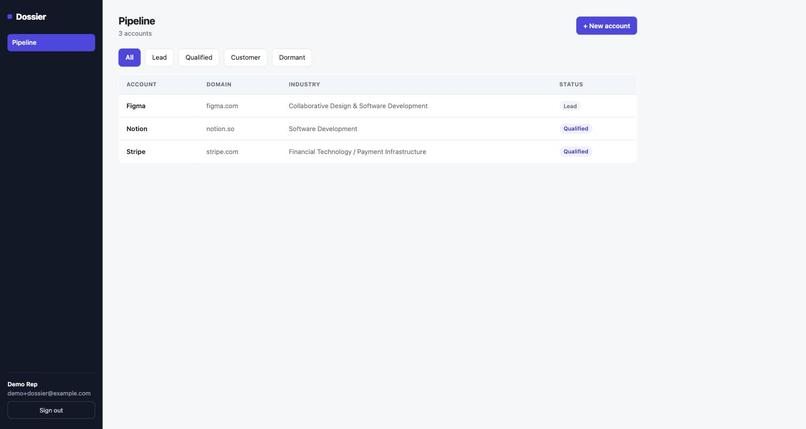Click the demo+dossier@example.com email
This screenshot has width=806, height=429.
tap(49, 394)
